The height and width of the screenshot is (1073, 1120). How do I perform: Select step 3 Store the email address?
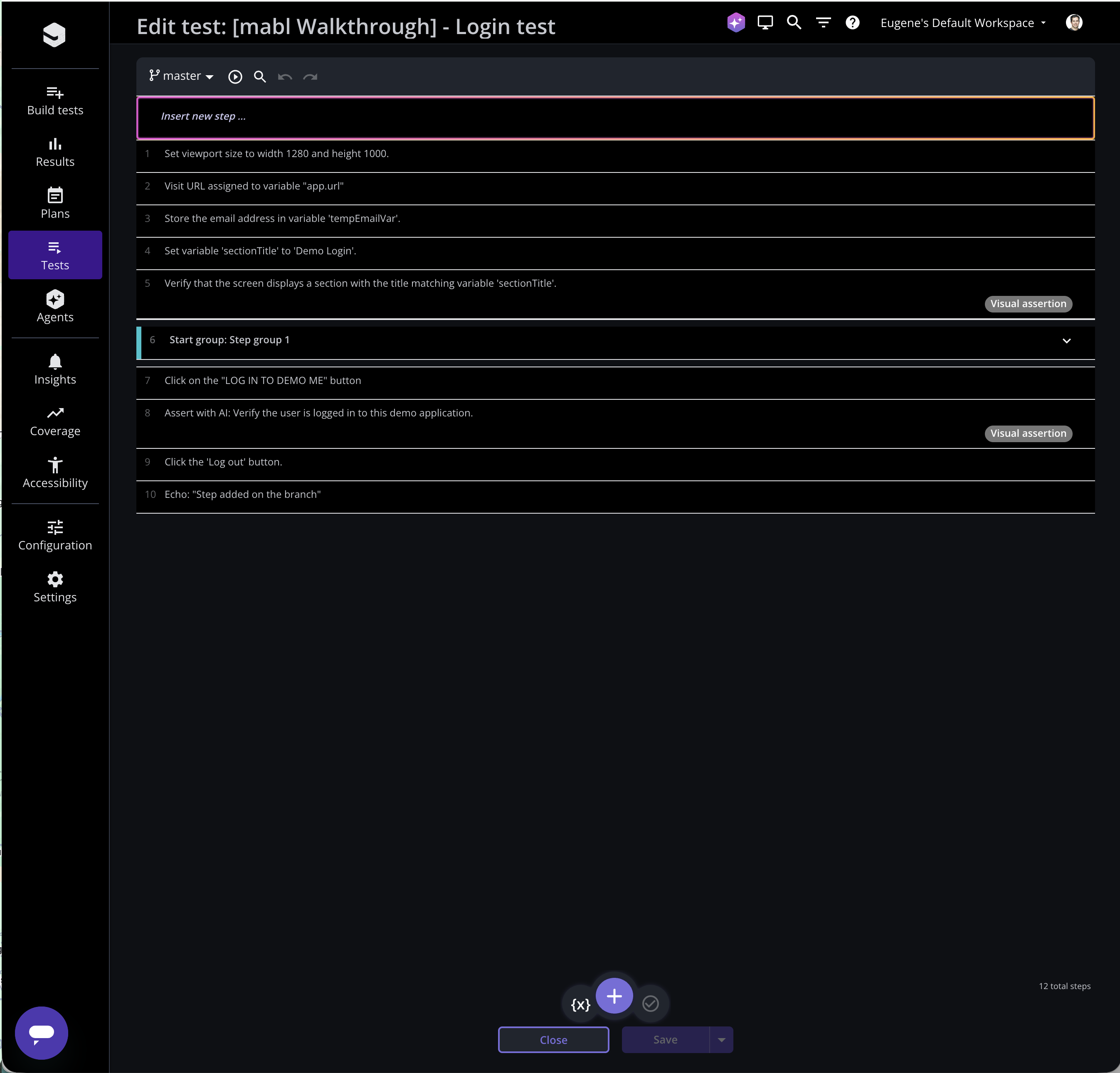pyautogui.click(x=615, y=220)
